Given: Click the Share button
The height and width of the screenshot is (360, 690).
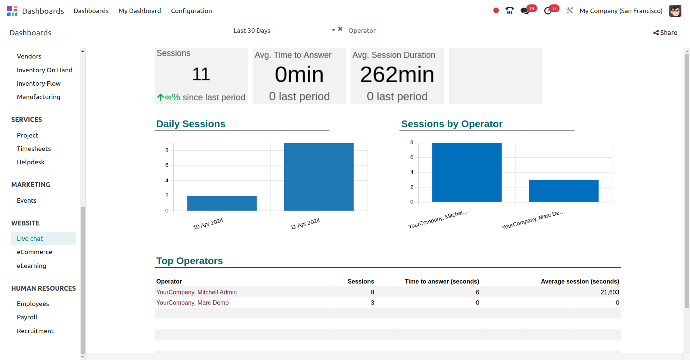Looking at the screenshot, I should 665,33.
